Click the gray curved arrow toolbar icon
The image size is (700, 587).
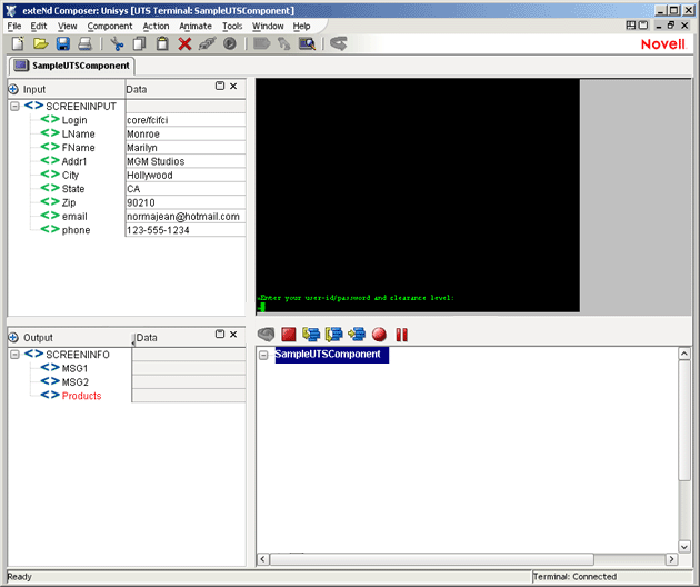[x=339, y=44]
